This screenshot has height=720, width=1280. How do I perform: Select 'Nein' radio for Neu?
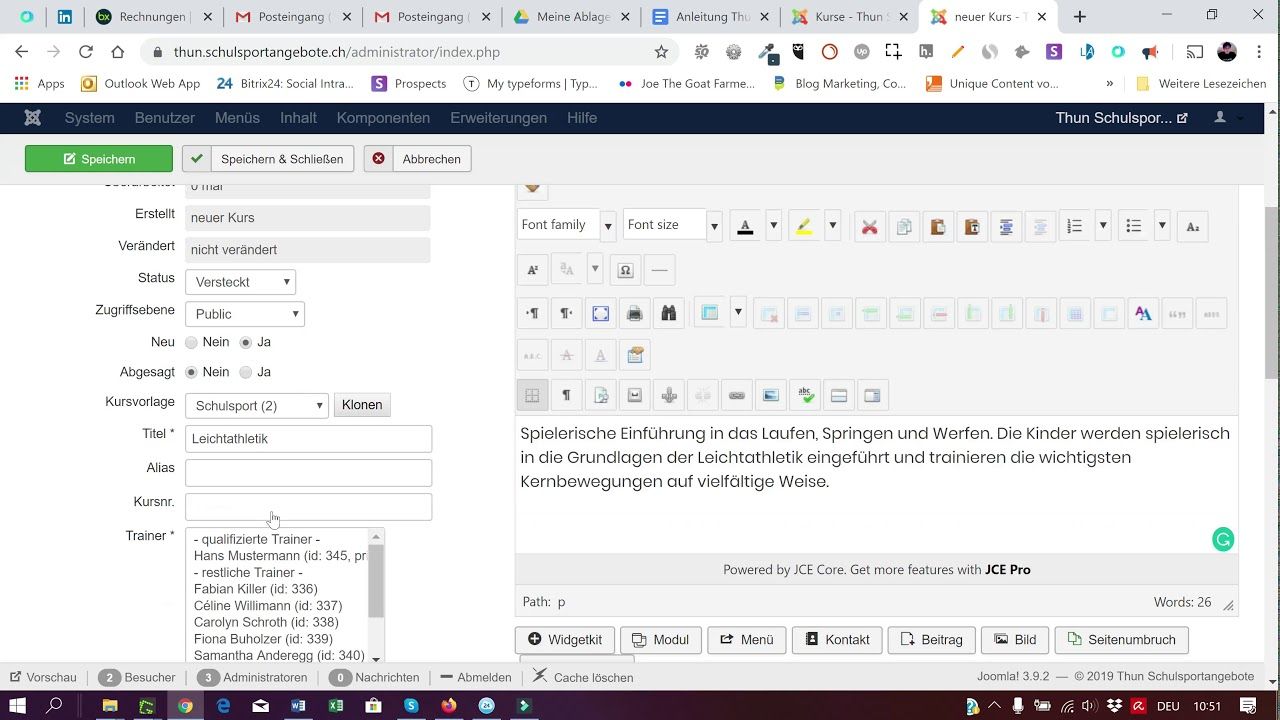192,342
